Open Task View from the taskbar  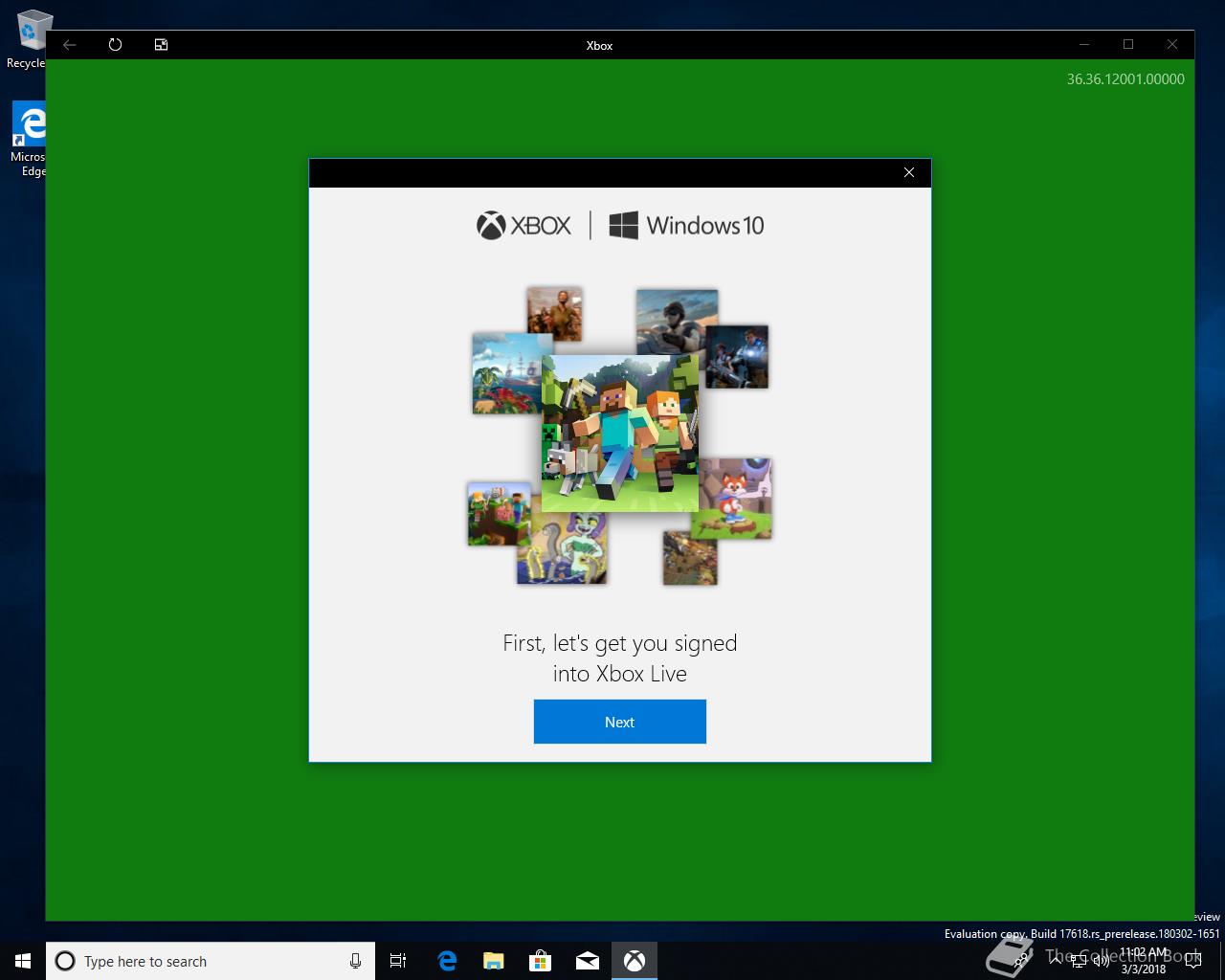[398, 961]
